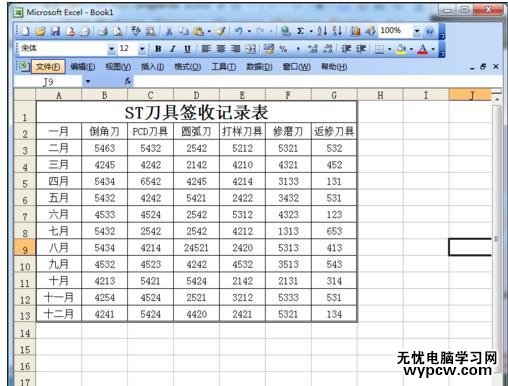Viewport: 508px width, 386px height.
Task: Click the formula bar input area
Action: 317,81
